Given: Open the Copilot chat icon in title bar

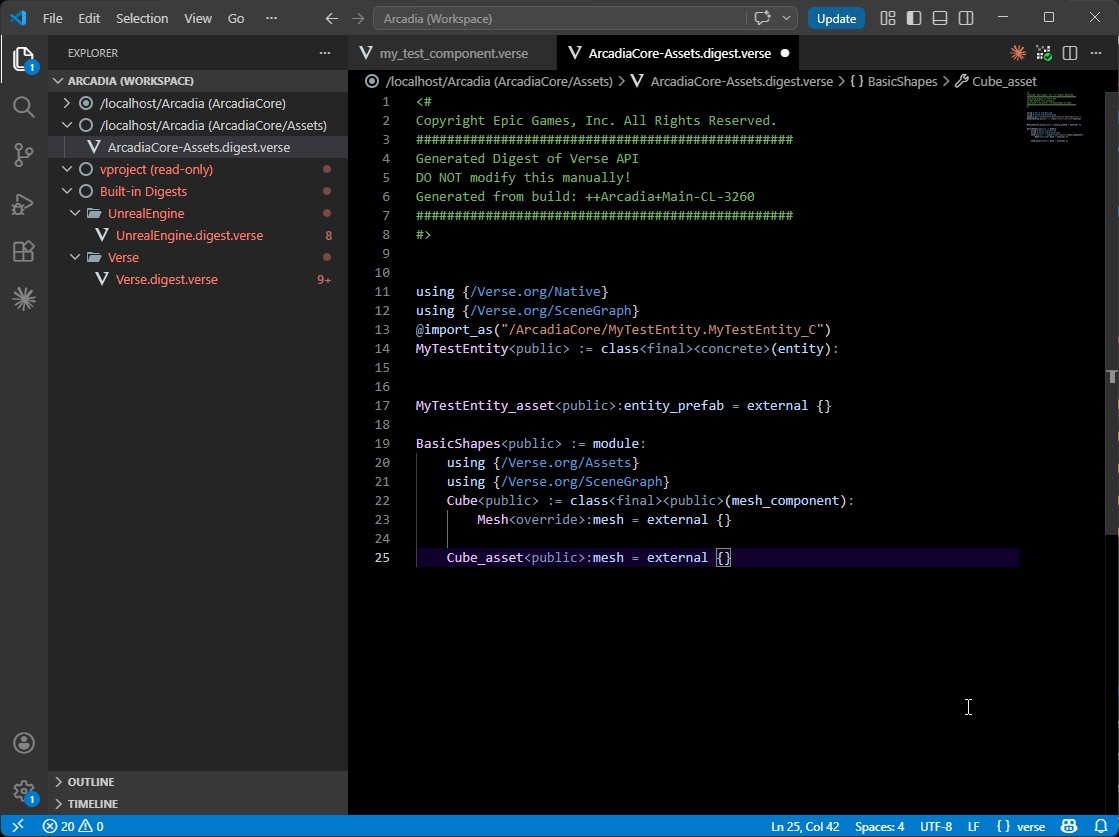Looking at the screenshot, I should point(762,19).
